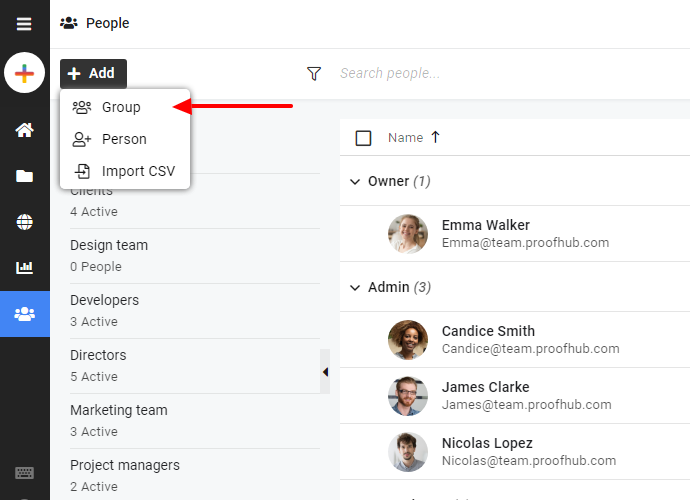690x500 pixels.
Task: Collapse the Owner section
Action: pyautogui.click(x=355, y=181)
